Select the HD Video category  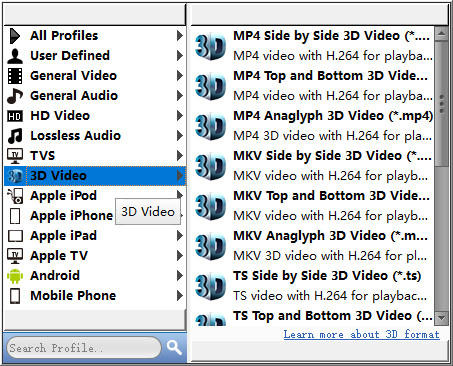(95, 116)
